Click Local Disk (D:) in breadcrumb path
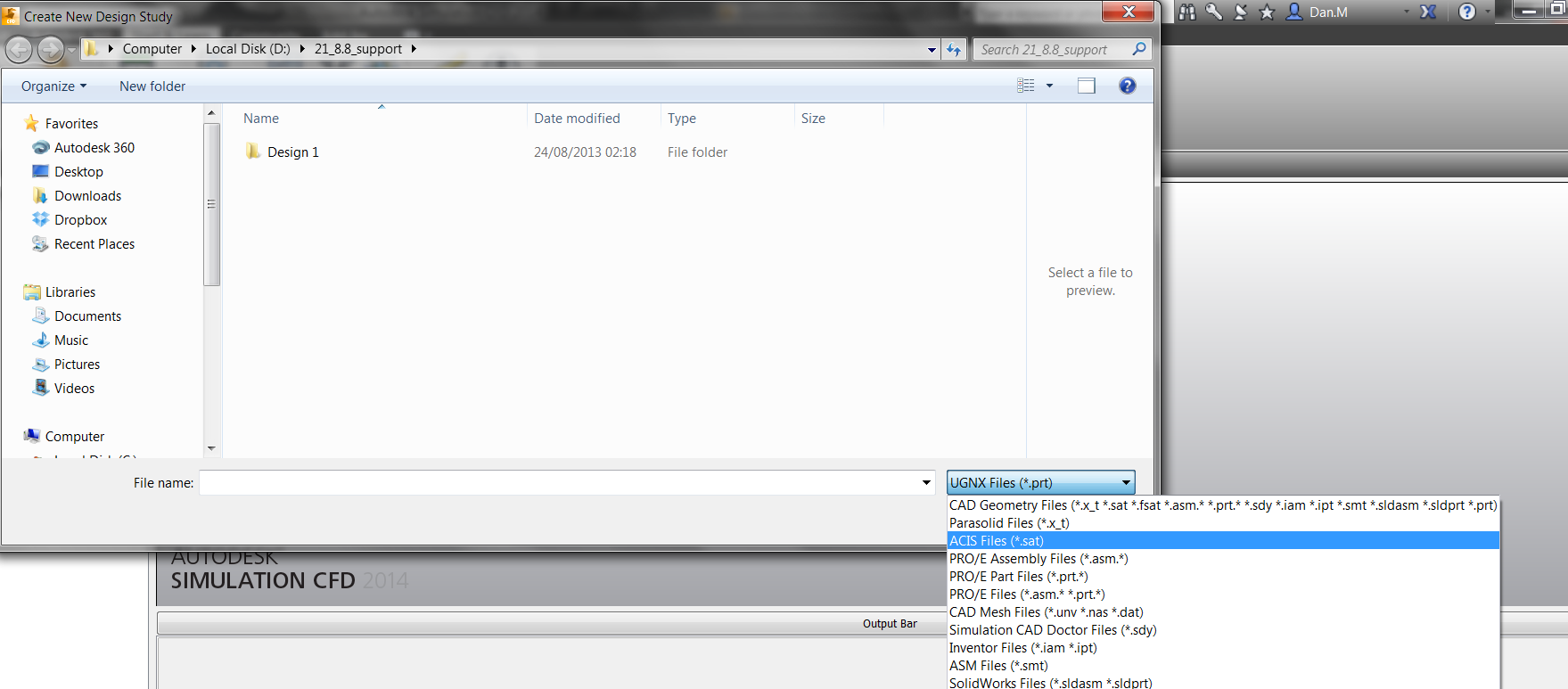The width and height of the screenshot is (1568, 689). 248,49
